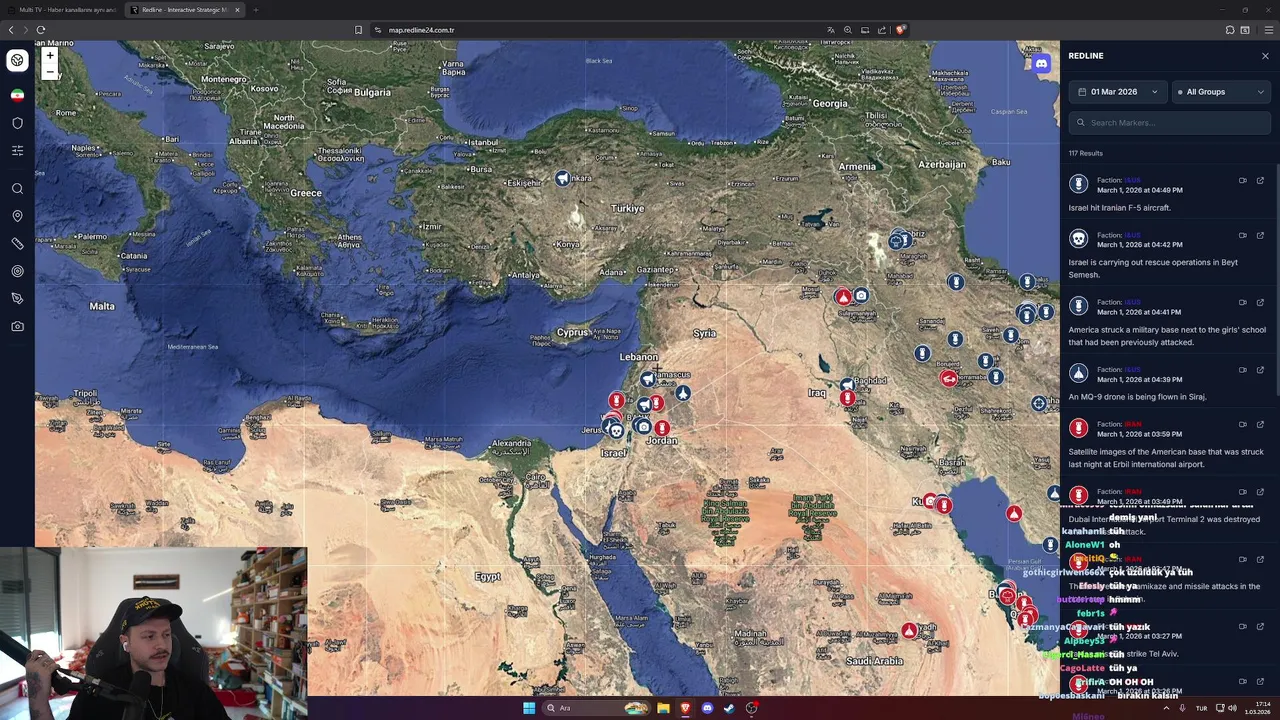The image size is (1280, 720).
Task: Click the Discord icon on the map
Action: (1041, 64)
